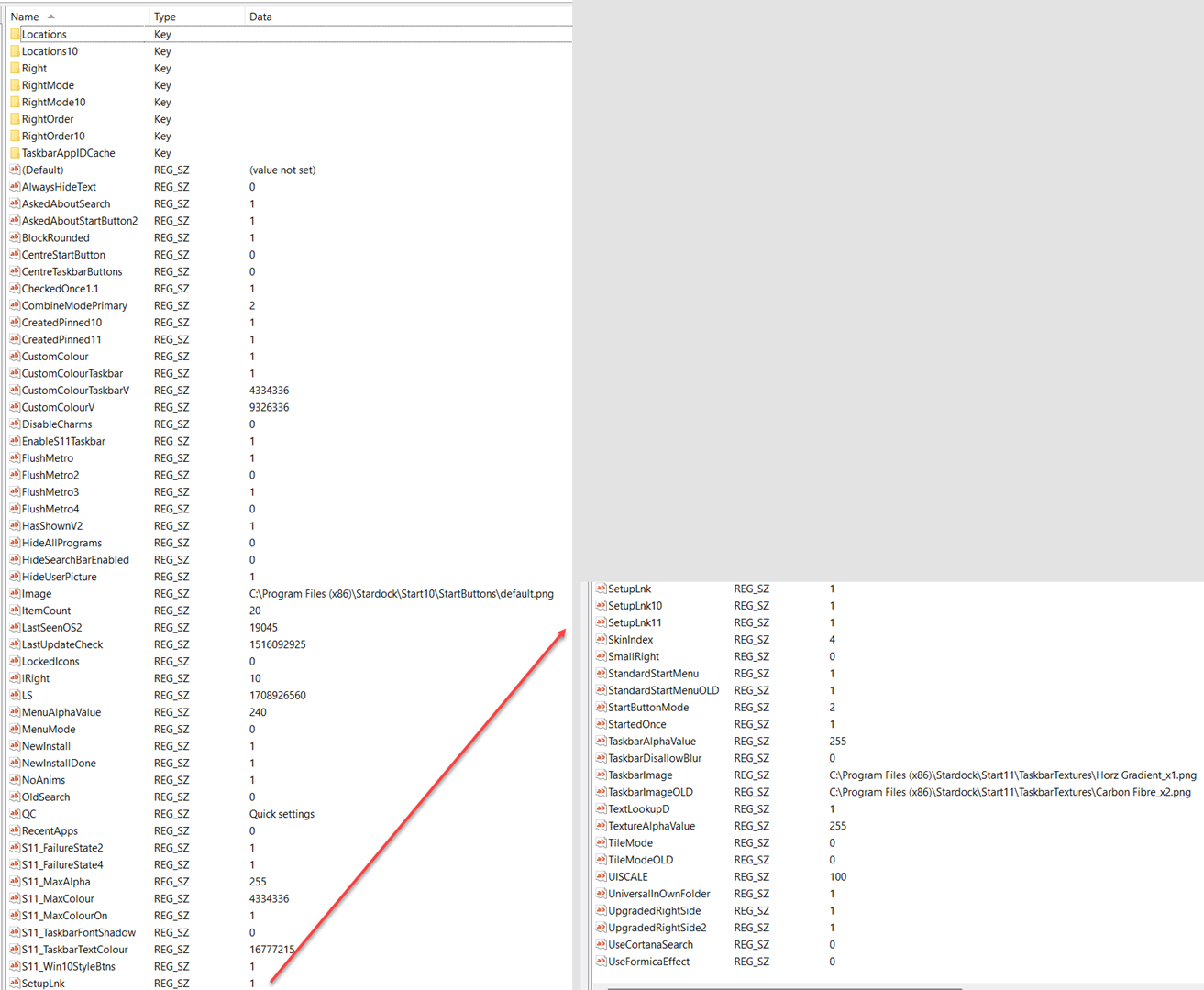Click the BlockRounded string value icon
The image size is (1204, 990).
pyautogui.click(x=15, y=238)
